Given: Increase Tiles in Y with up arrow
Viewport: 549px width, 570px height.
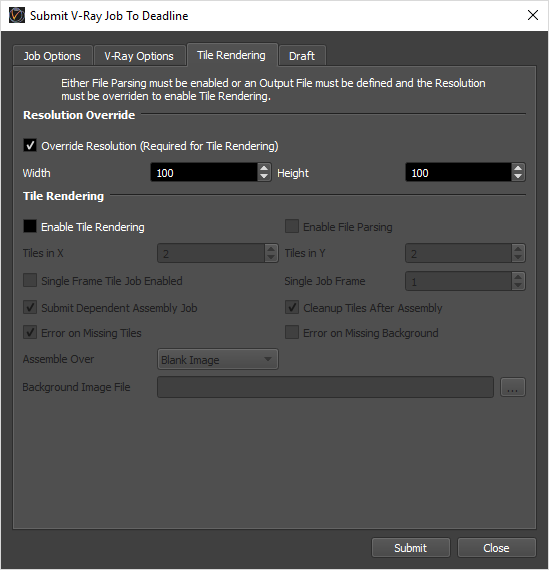Looking at the screenshot, I should (518, 249).
